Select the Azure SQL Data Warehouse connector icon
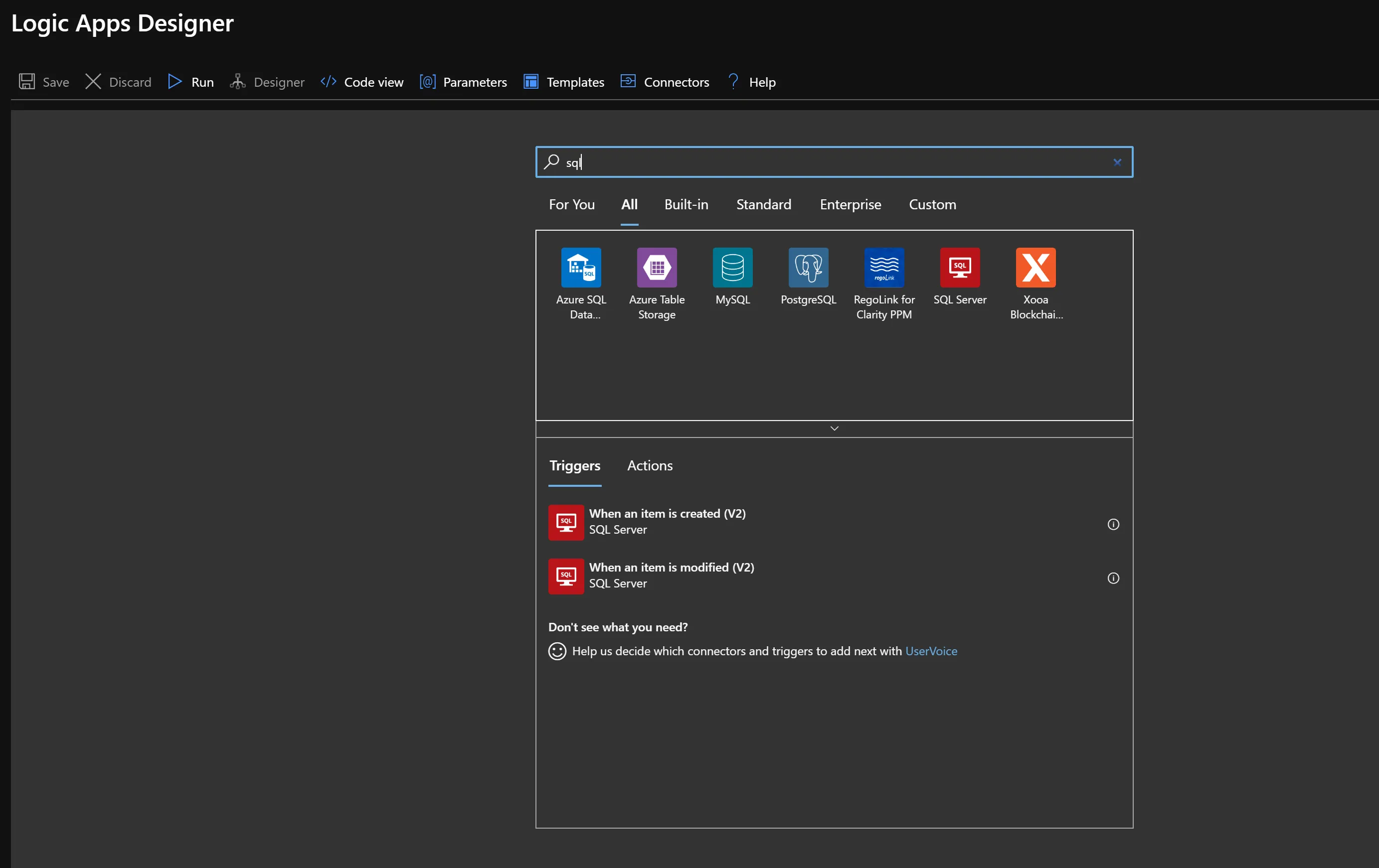Image resolution: width=1379 pixels, height=868 pixels. point(581,267)
